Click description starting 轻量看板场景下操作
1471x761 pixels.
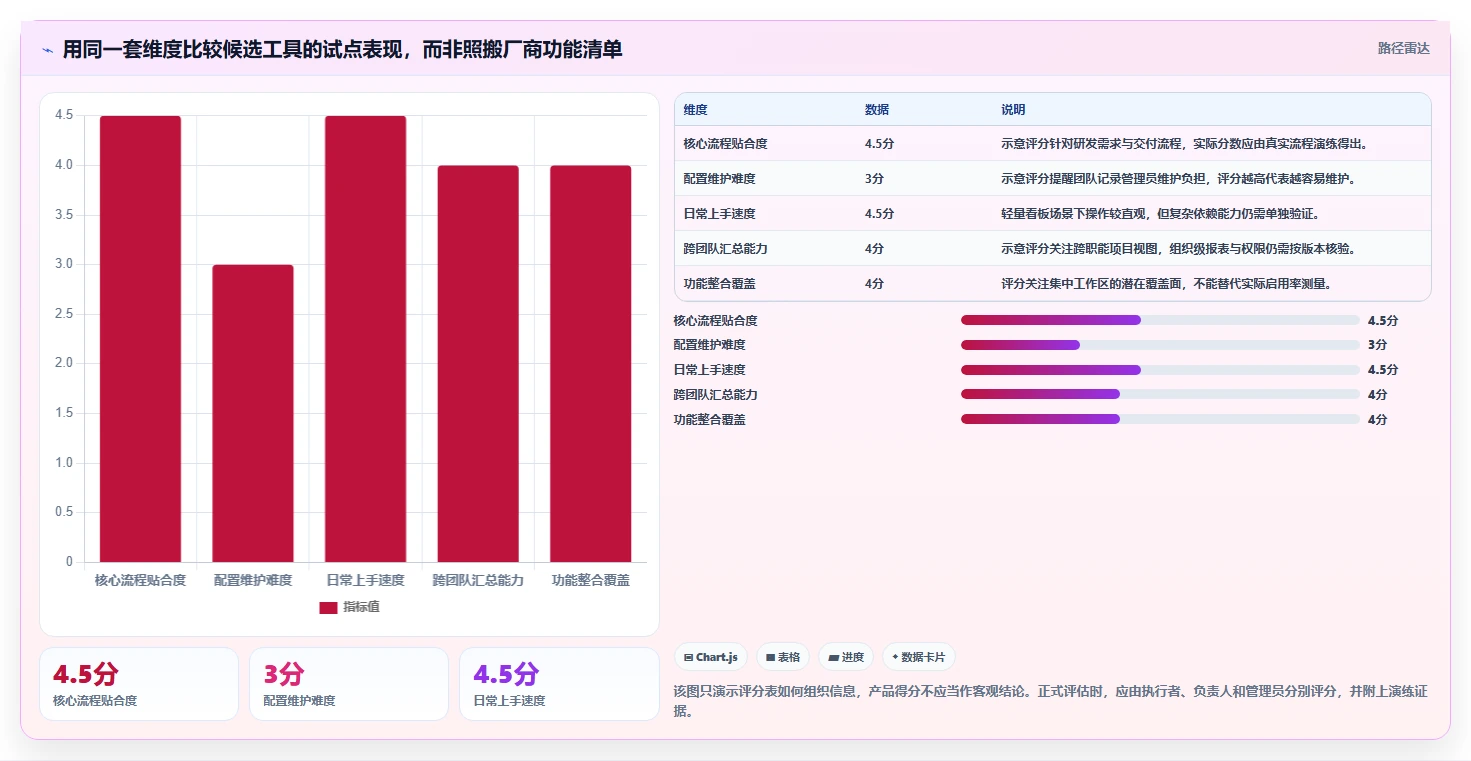click(x=1161, y=214)
